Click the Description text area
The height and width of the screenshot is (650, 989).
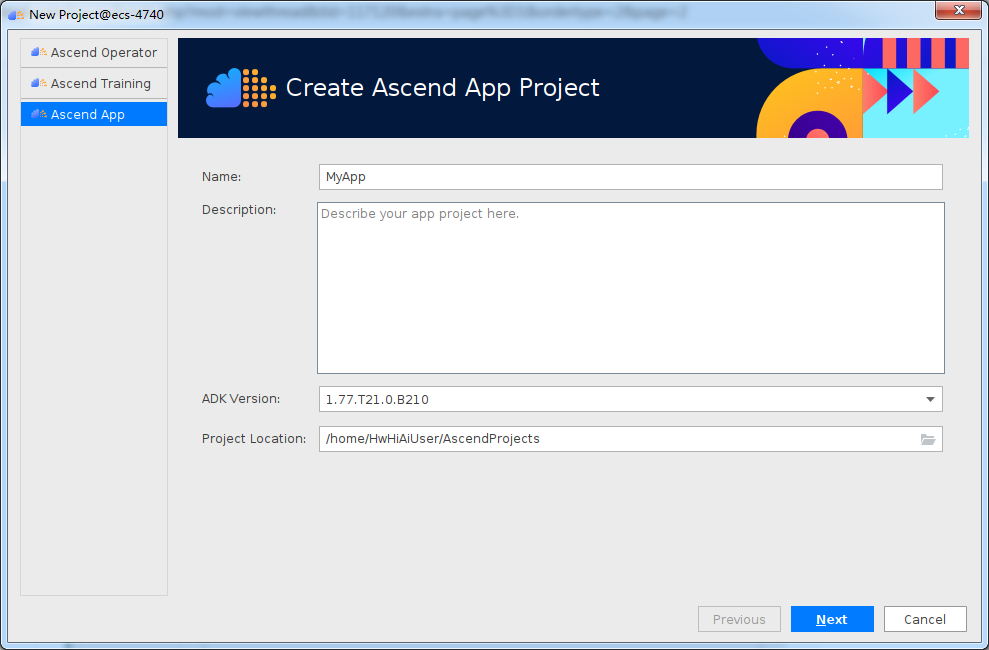tap(631, 287)
